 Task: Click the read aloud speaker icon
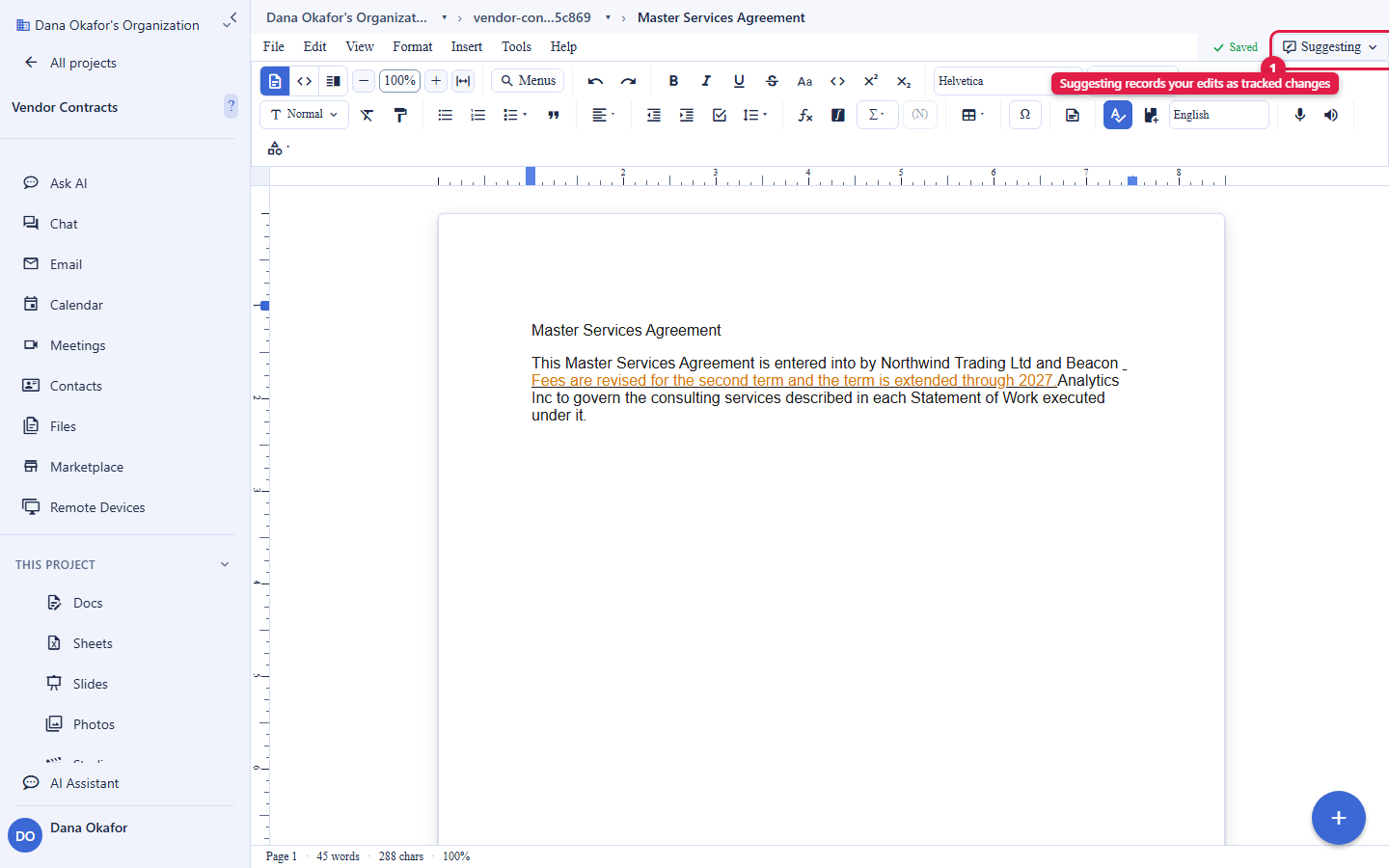coord(1331,115)
